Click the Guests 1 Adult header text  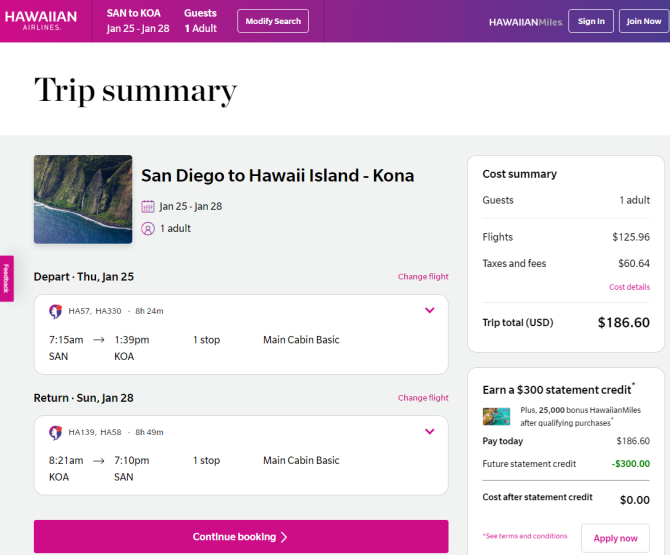point(200,21)
